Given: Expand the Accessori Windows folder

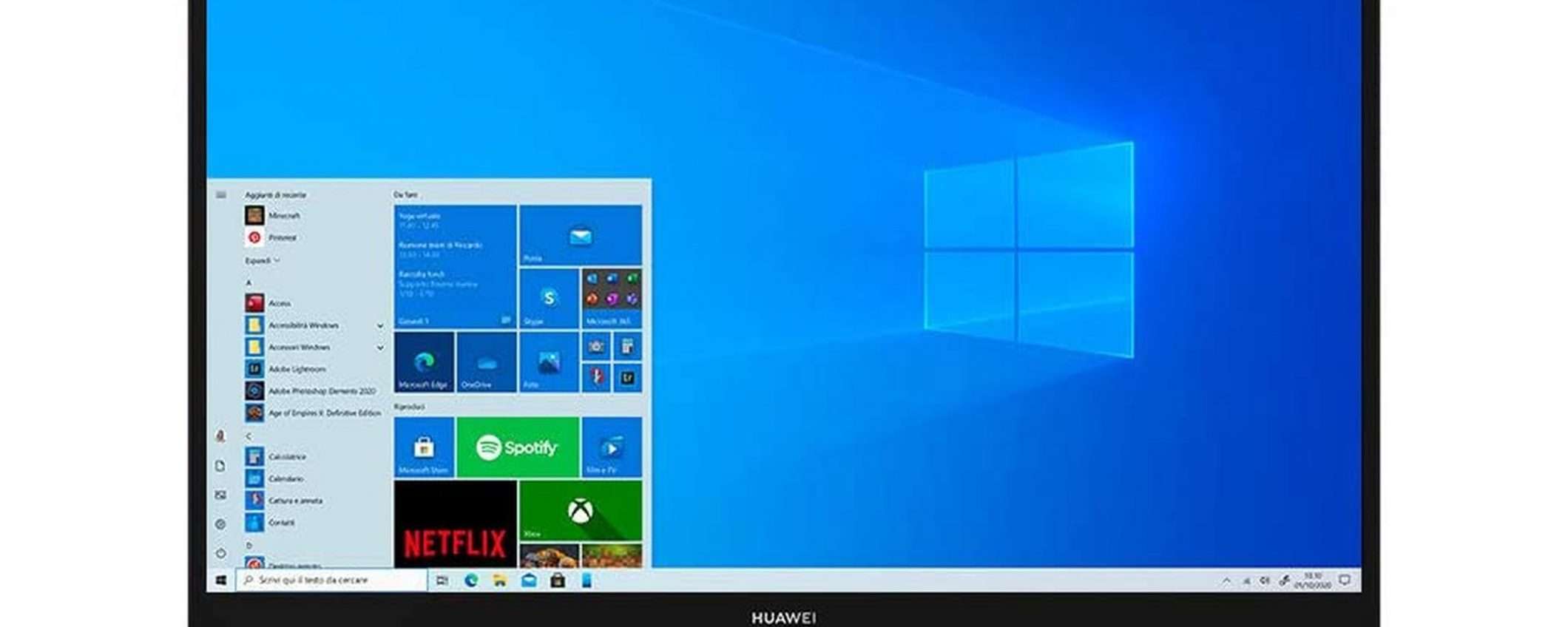Looking at the screenshot, I should [x=316, y=347].
